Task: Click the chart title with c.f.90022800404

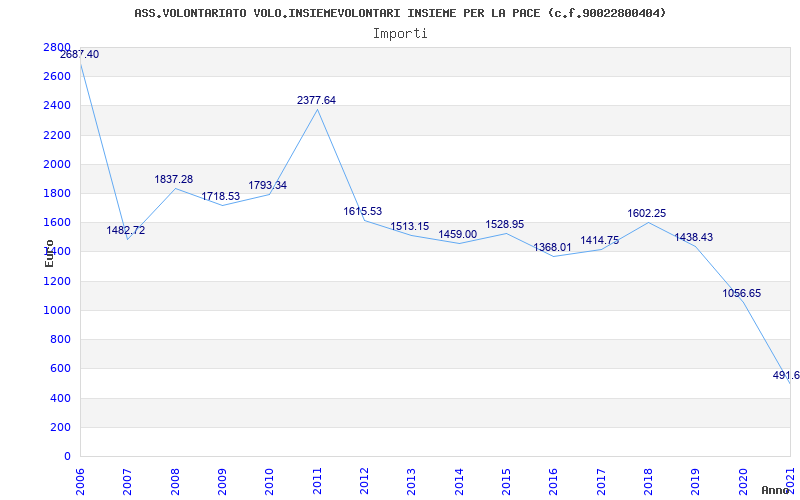Action: point(400,13)
